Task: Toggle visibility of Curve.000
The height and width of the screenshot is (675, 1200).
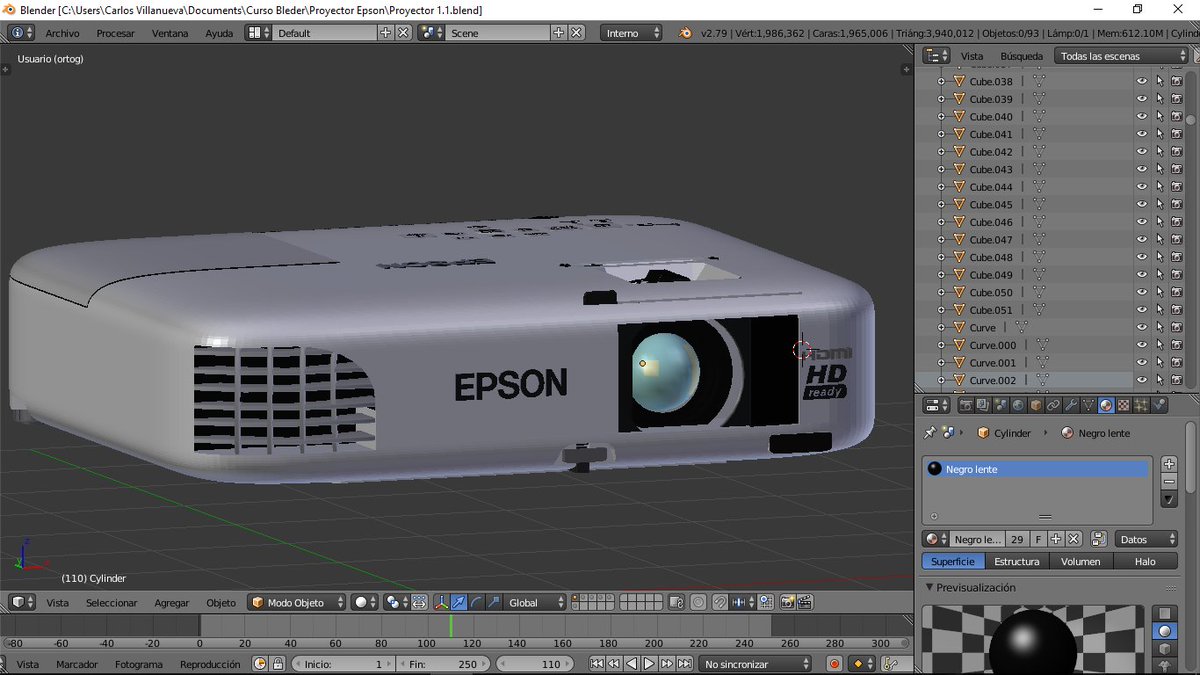Action: [x=1141, y=345]
